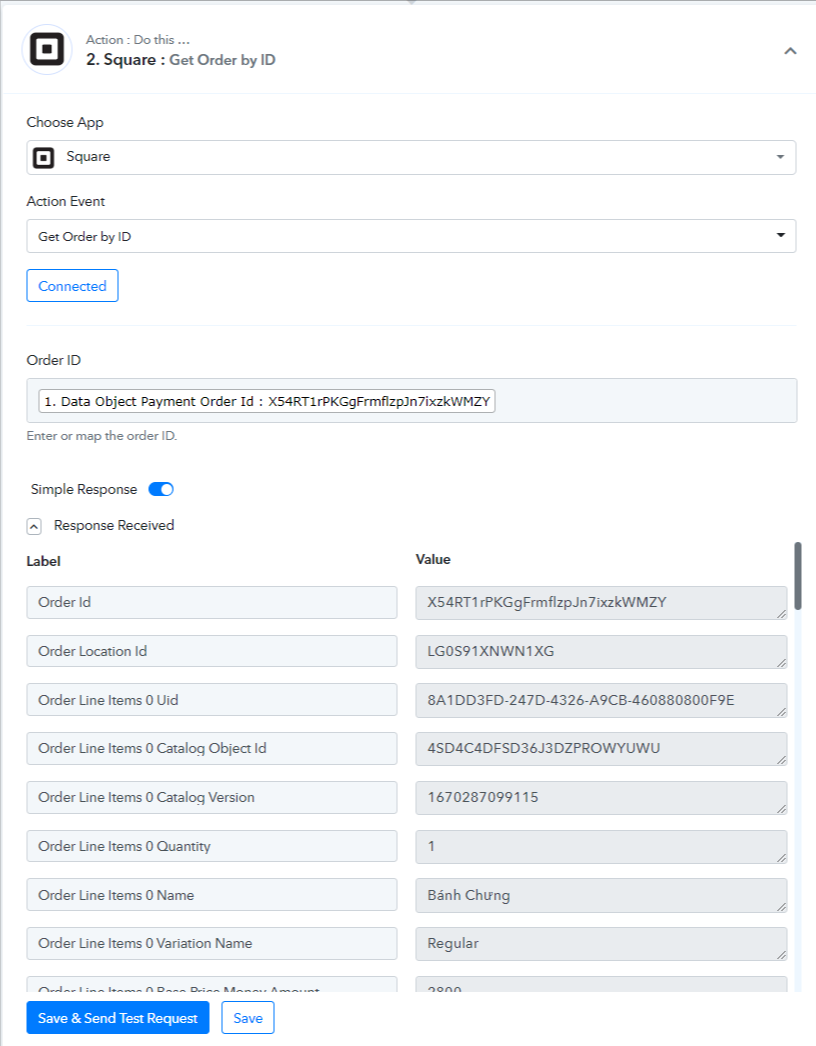Click the Order Location Id value field
The width and height of the screenshot is (816, 1046).
600,651
